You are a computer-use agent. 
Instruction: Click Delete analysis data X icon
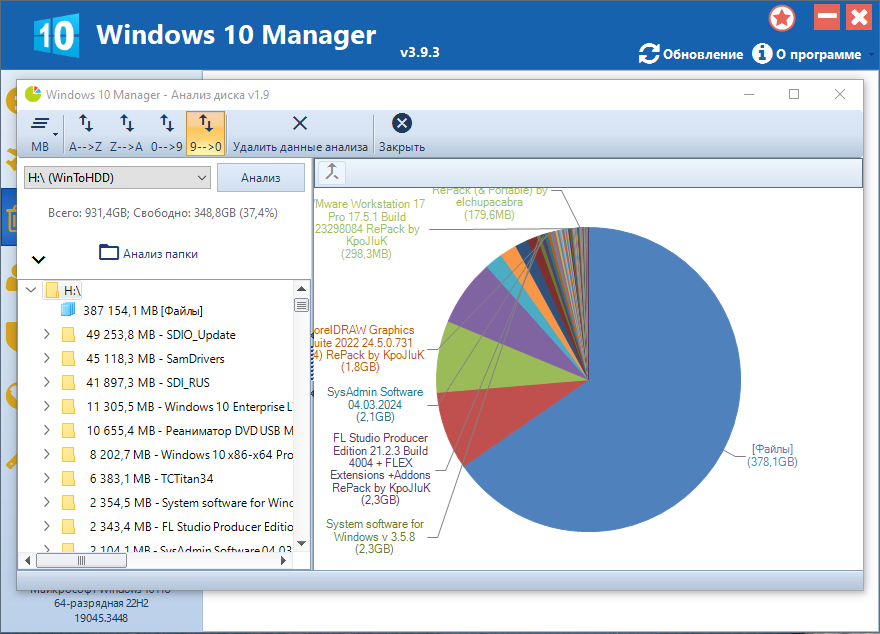300,123
